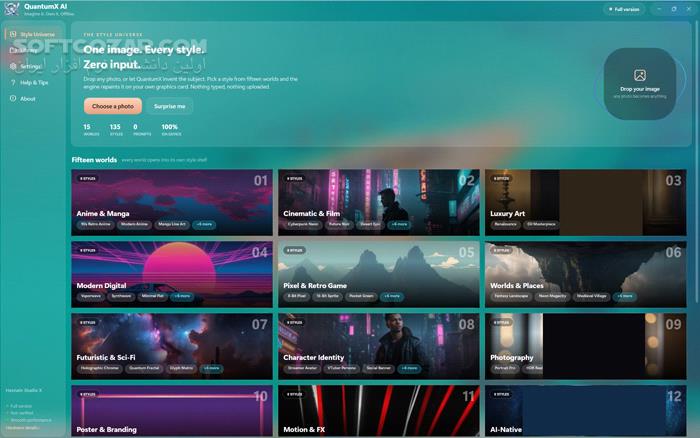Screen dimensions: 700x438
Task: Click the Drop your image picture icon
Action: [640, 75]
